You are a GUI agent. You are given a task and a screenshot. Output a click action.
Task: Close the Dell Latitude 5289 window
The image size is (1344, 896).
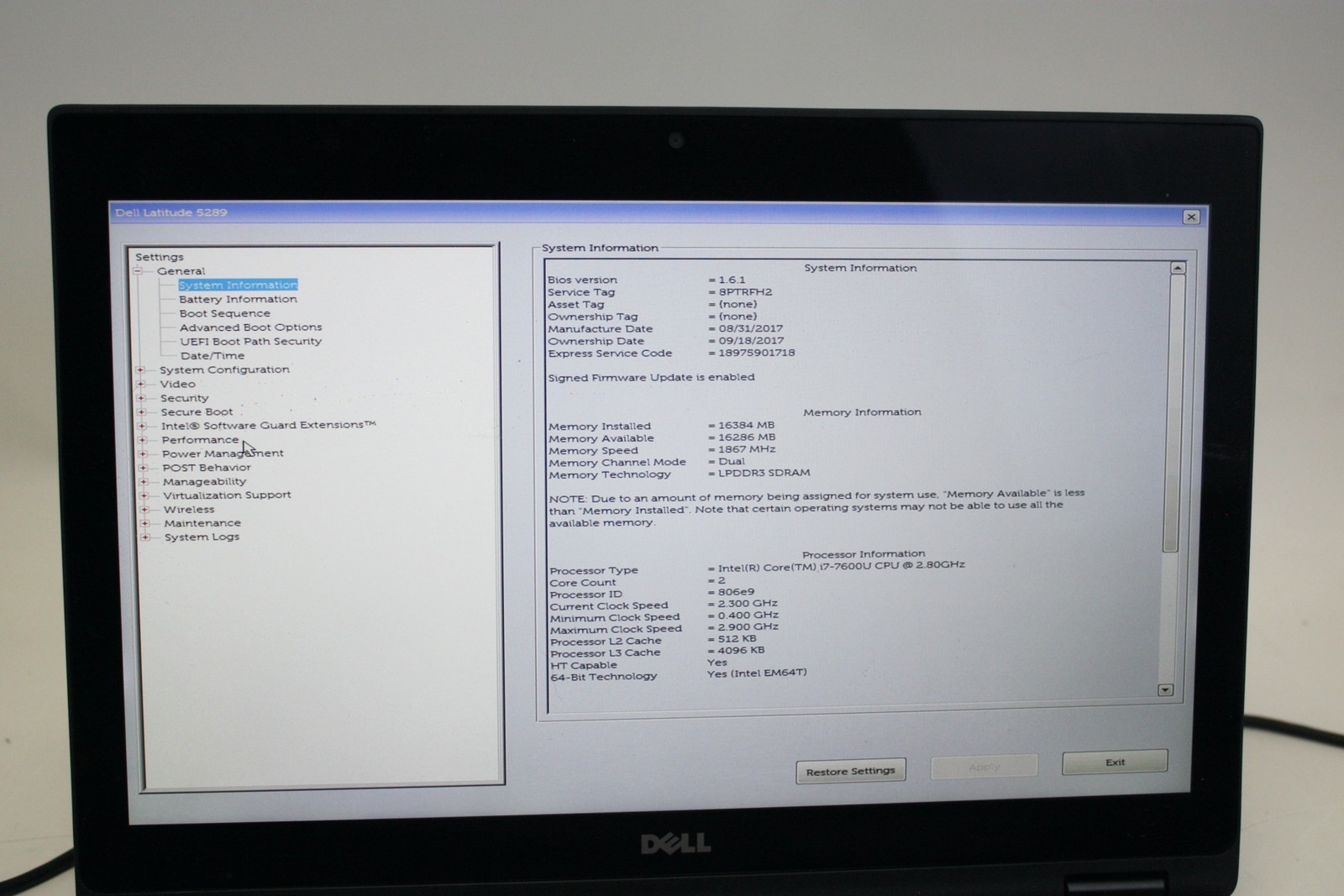click(1191, 217)
